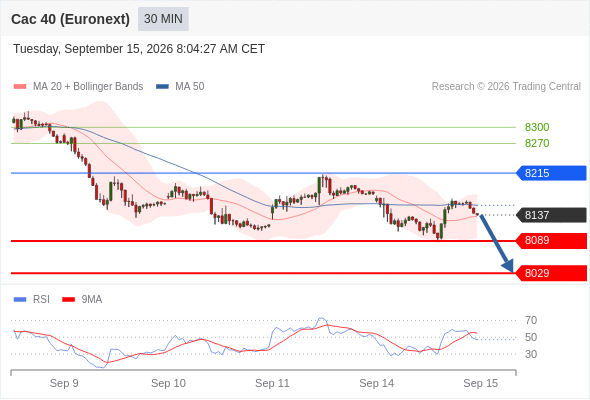Screen dimensions: 590x400
Task: Click the Cac 40 (Euronext) title
Action: point(70,19)
